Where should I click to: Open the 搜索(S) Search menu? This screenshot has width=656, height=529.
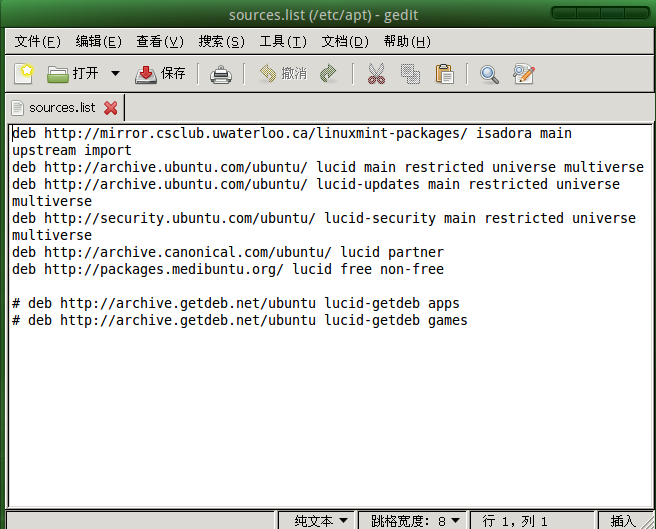point(221,41)
